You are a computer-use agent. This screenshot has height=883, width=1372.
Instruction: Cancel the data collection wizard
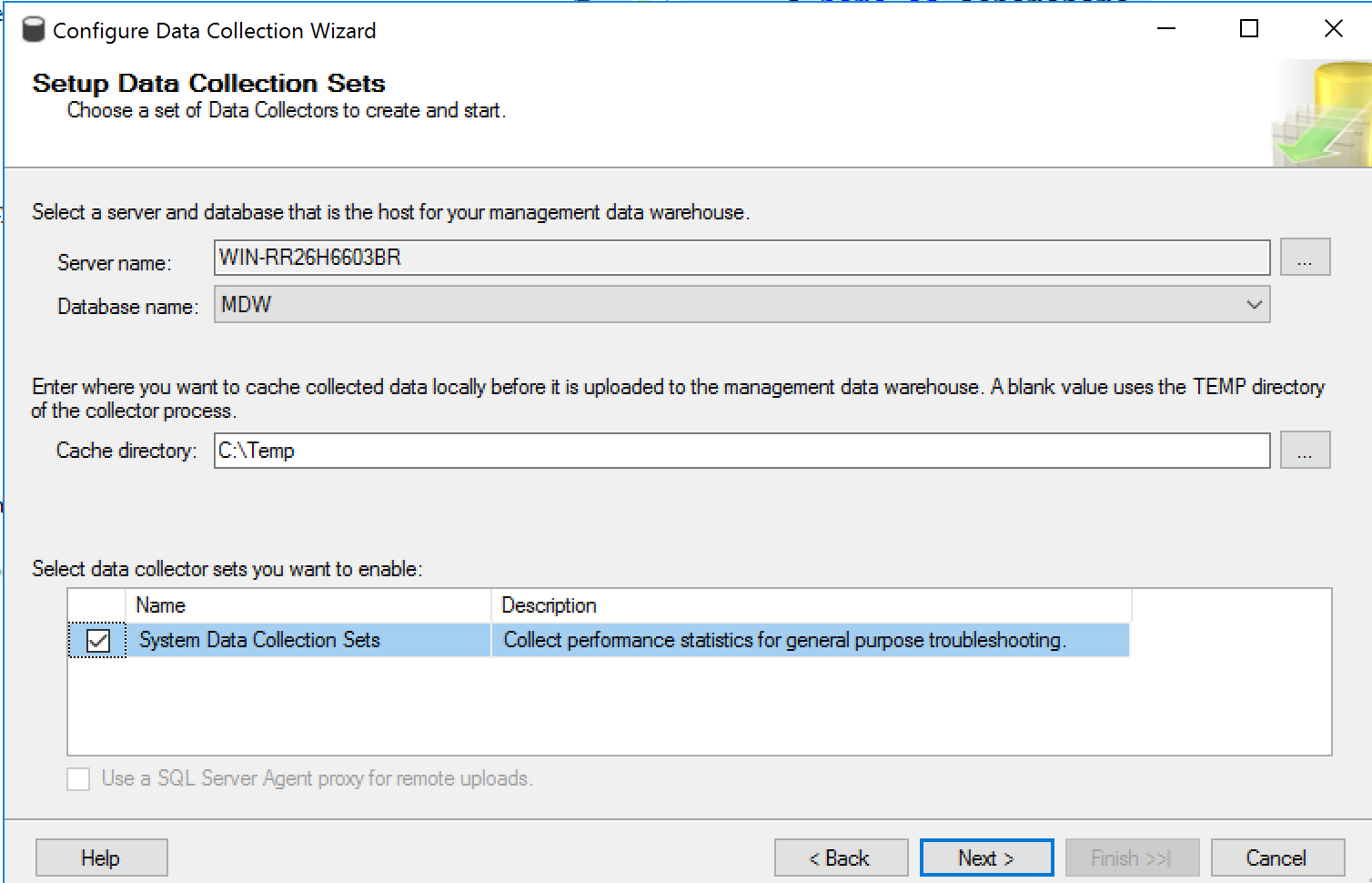click(x=1276, y=858)
